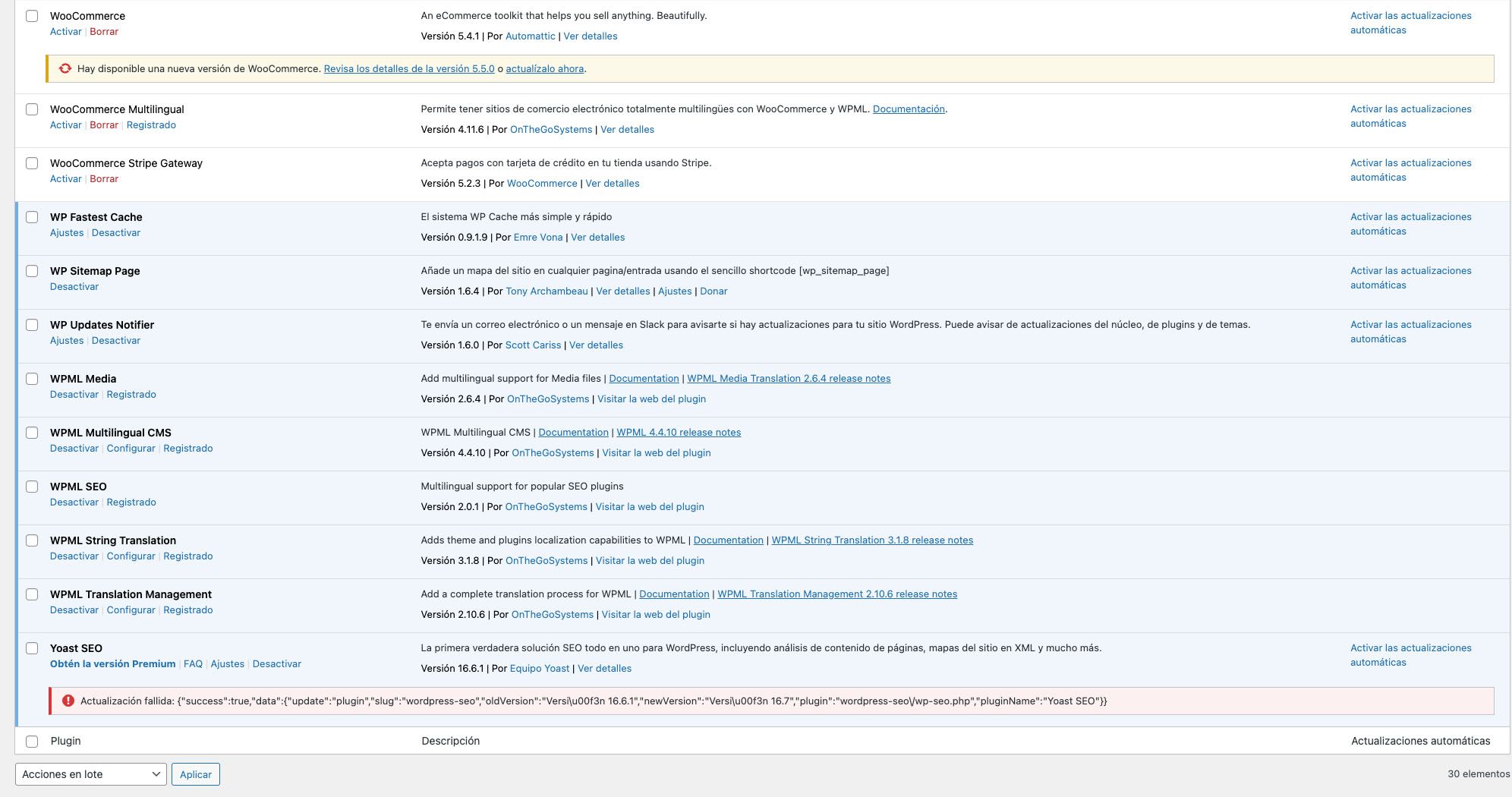Click the Plugin column footer label
Screen dimensions: 1512x797
(x=66, y=741)
